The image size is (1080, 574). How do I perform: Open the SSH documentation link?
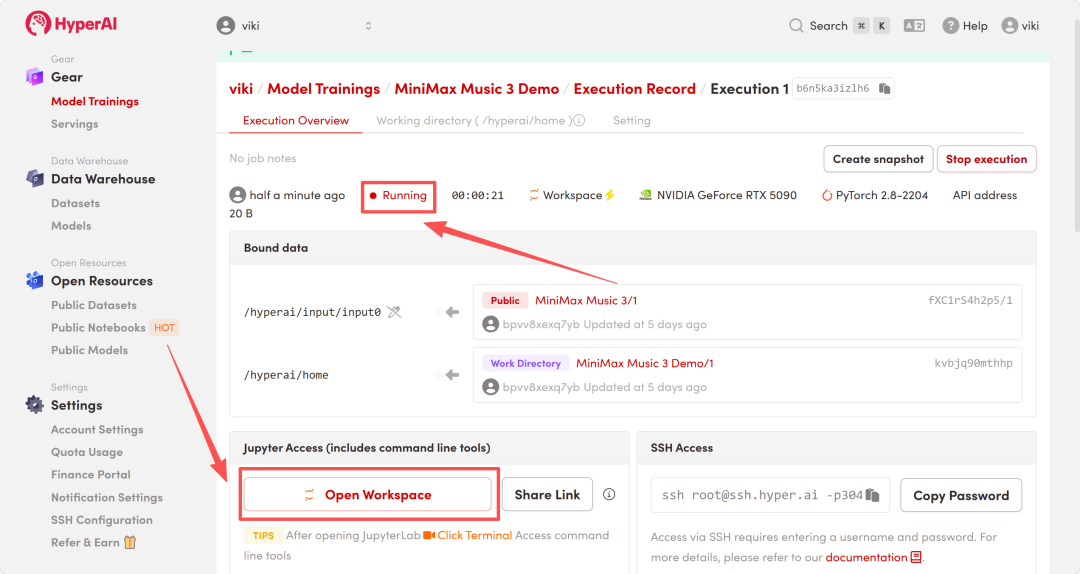[x=873, y=557]
